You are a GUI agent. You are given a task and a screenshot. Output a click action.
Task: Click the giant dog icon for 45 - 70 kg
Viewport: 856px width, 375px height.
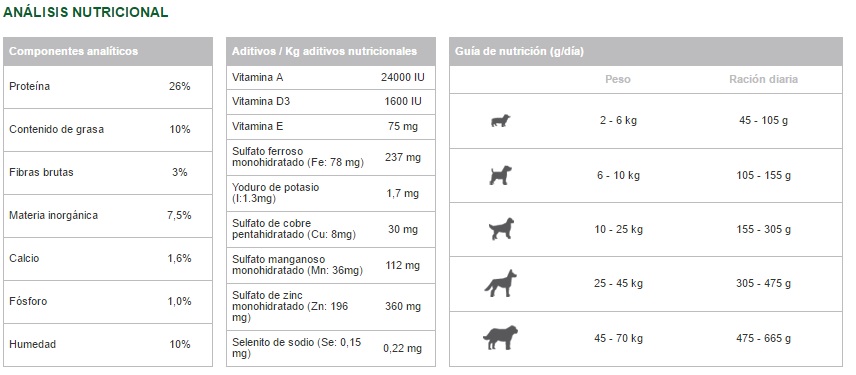tap(501, 338)
